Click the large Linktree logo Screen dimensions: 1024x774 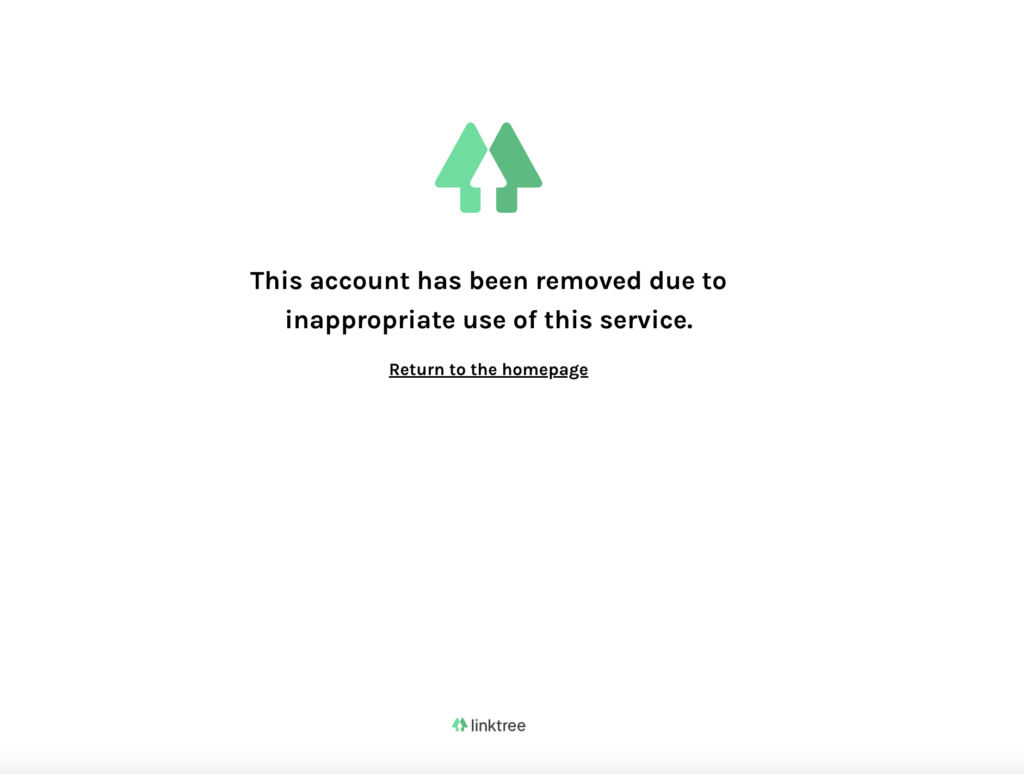tap(488, 167)
